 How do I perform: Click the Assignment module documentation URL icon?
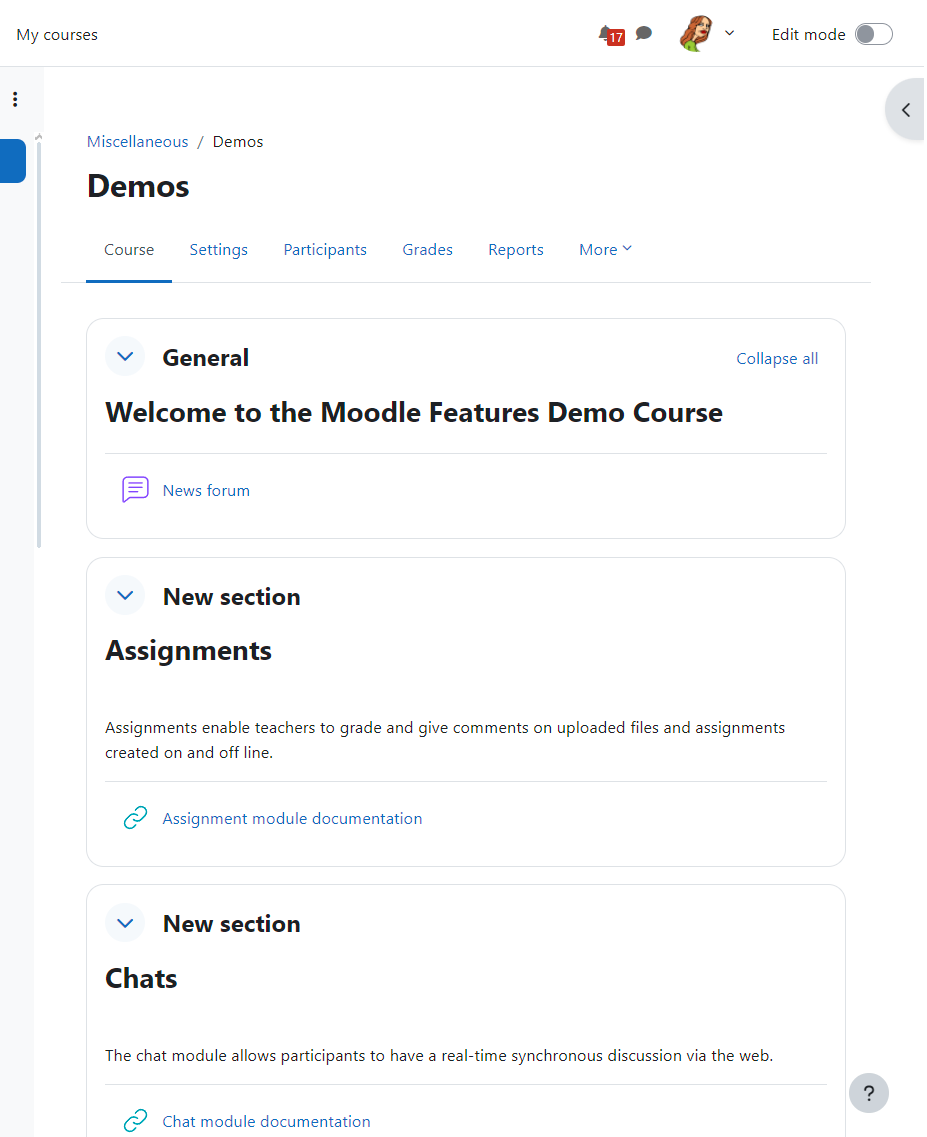(136, 818)
